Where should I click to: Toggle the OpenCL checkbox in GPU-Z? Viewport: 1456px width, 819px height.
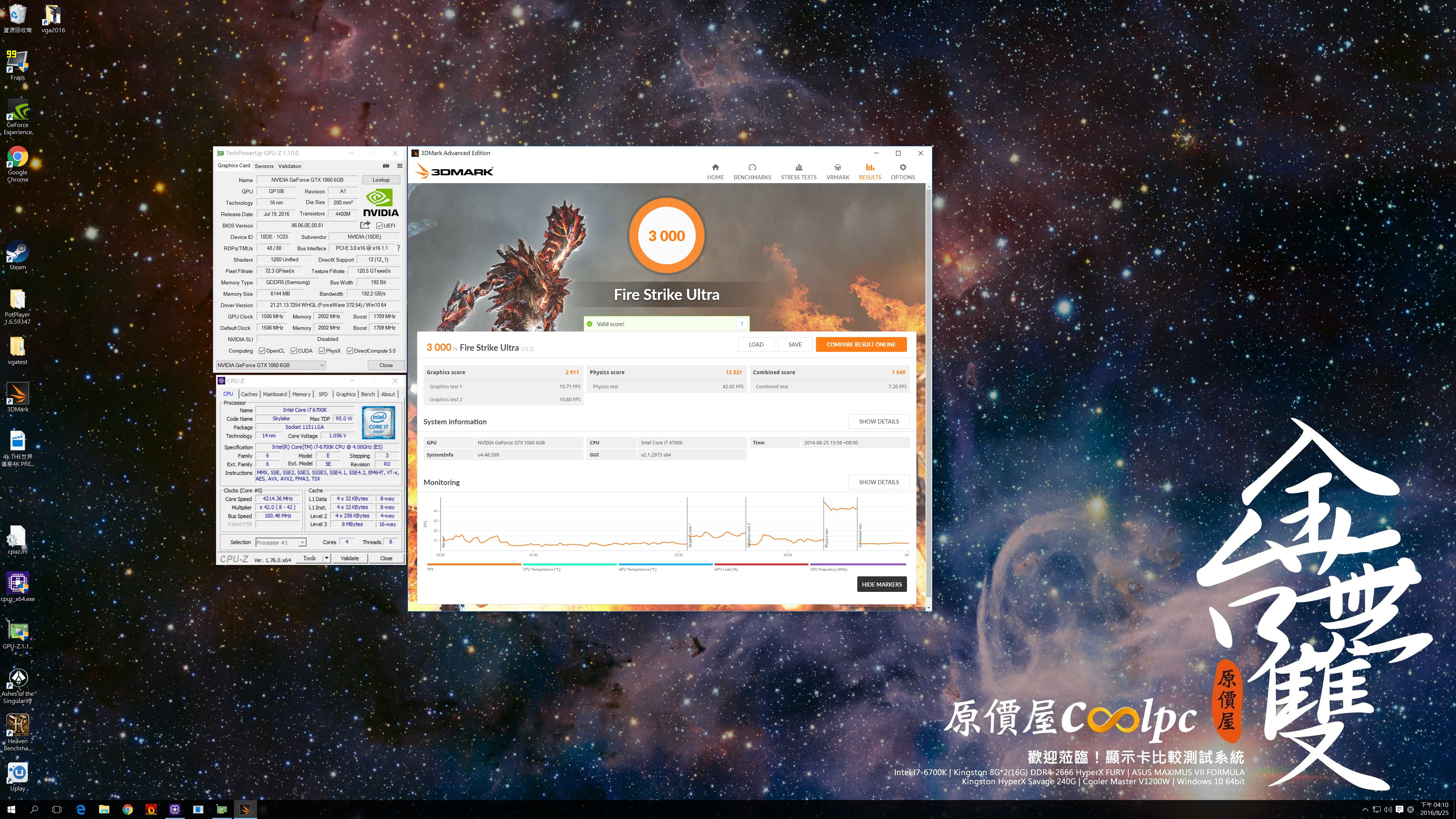tap(262, 350)
